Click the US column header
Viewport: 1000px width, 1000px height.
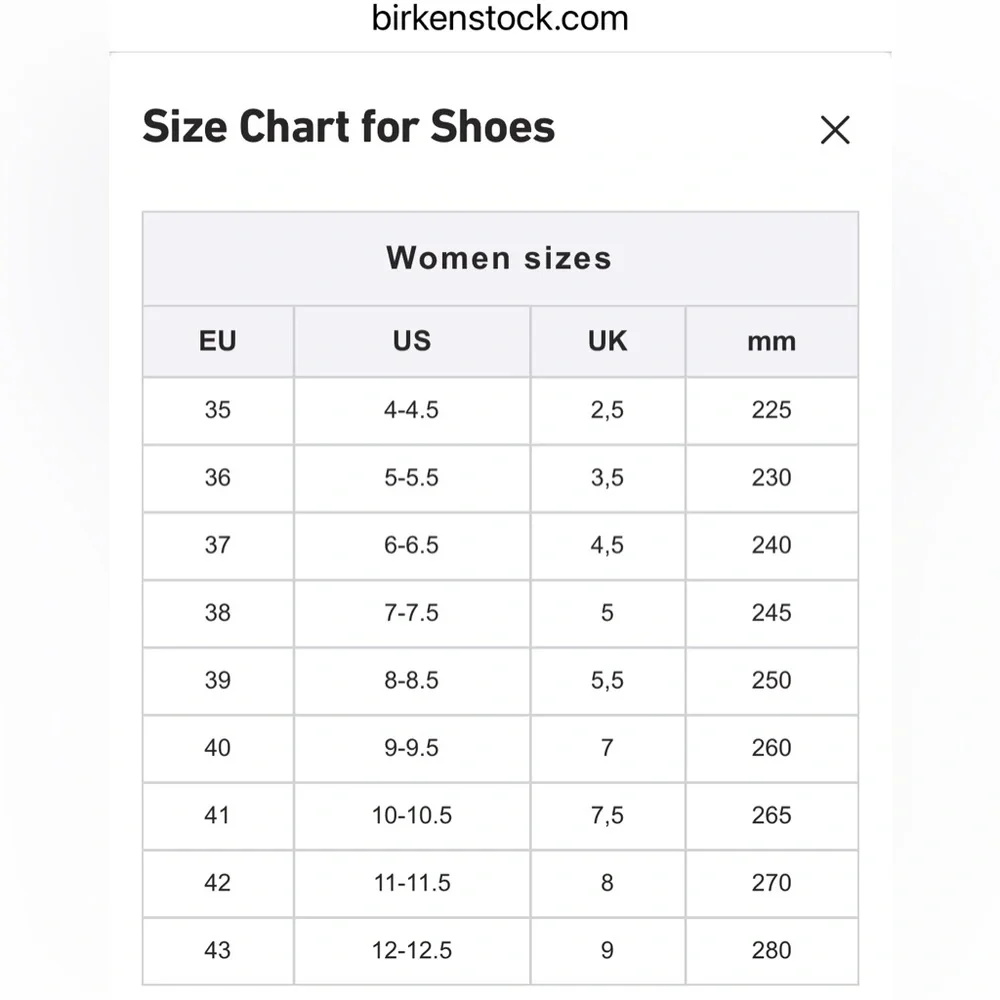point(411,341)
